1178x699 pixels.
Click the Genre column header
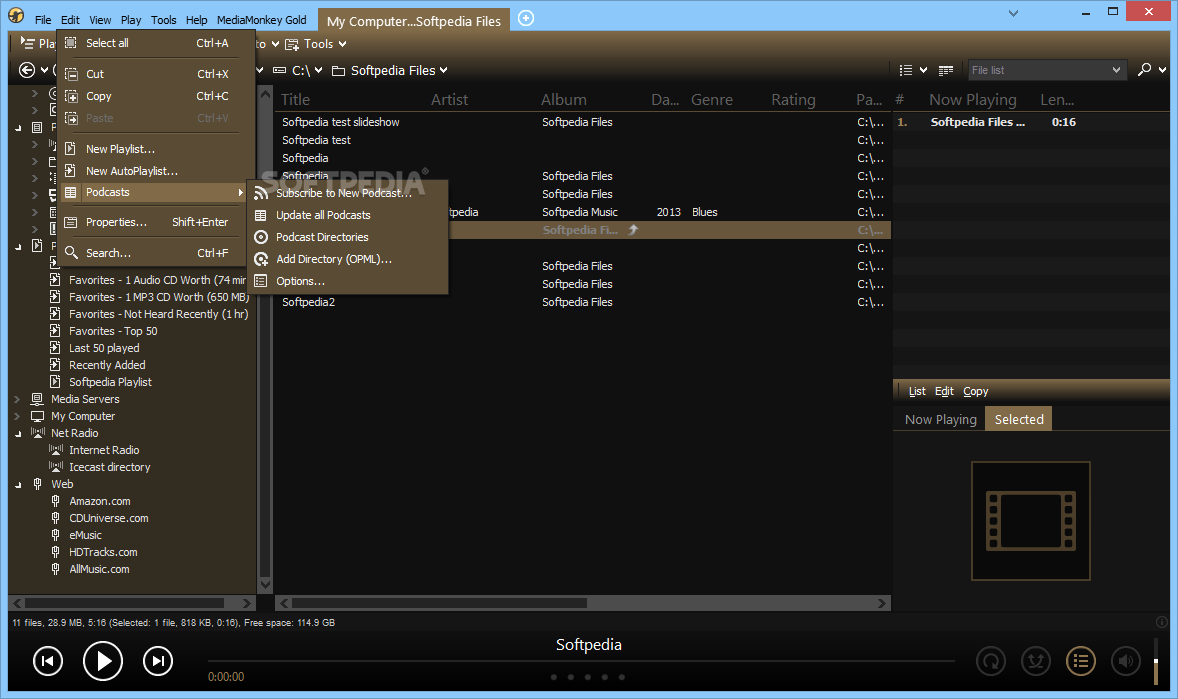click(711, 100)
